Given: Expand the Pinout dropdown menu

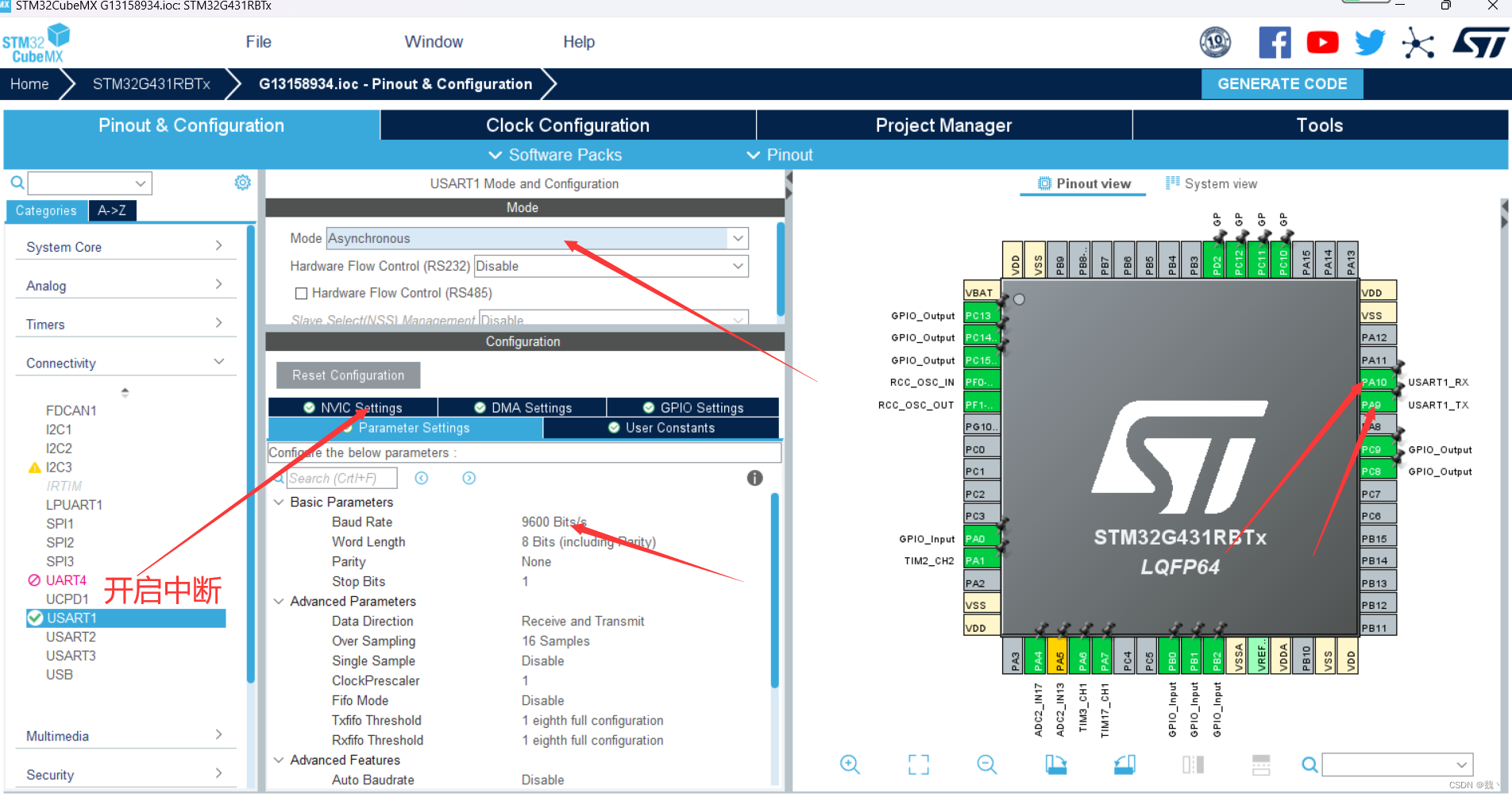Looking at the screenshot, I should pos(780,155).
